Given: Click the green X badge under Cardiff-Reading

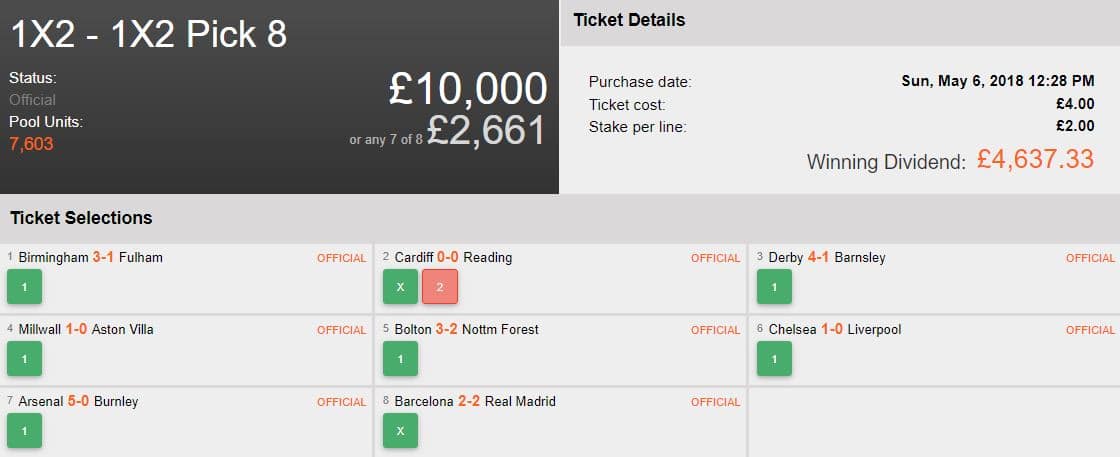Looking at the screenshot, I should [400, 287].
